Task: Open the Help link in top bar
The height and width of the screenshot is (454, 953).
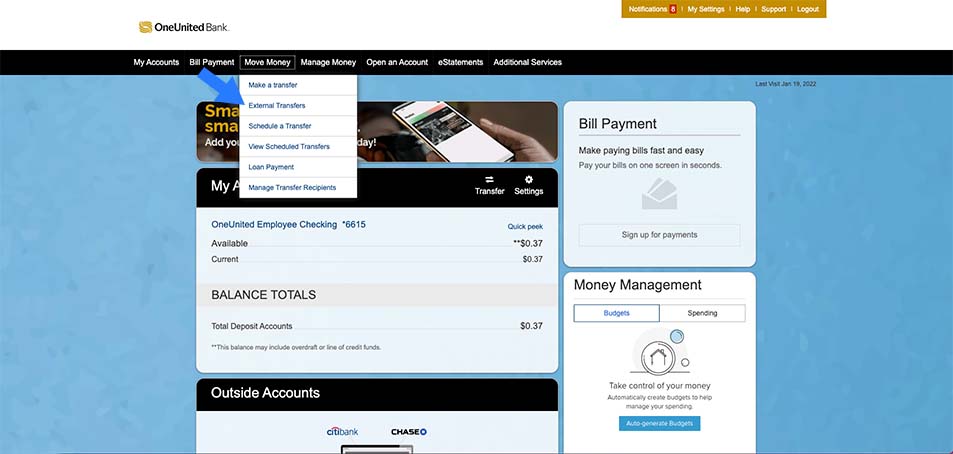Action: (743, 9)
